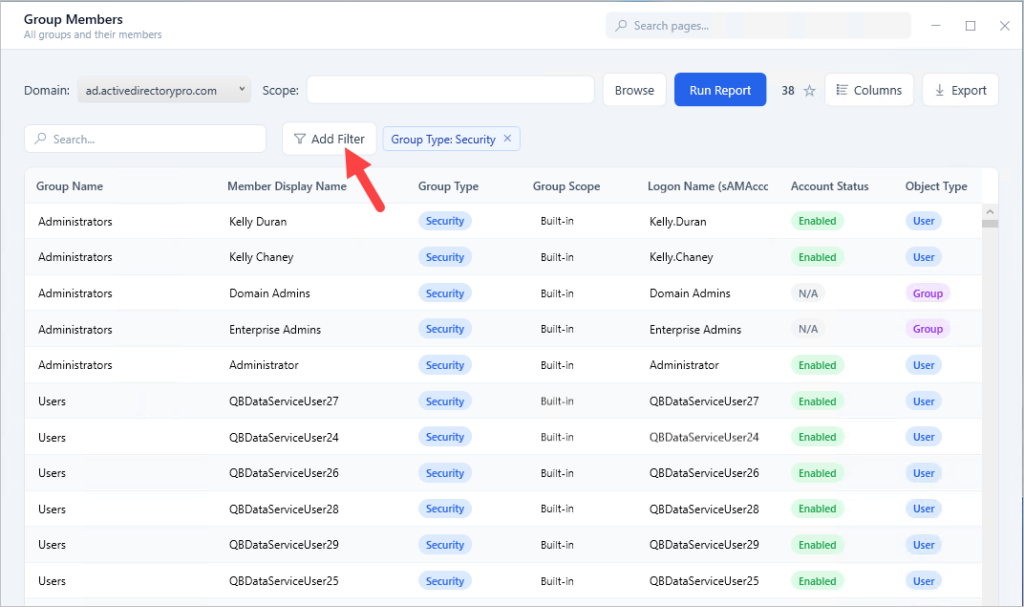Sort by Group Scope column header
The width and height of the screenshot is (1024, 607).
[x=566, y=186]
